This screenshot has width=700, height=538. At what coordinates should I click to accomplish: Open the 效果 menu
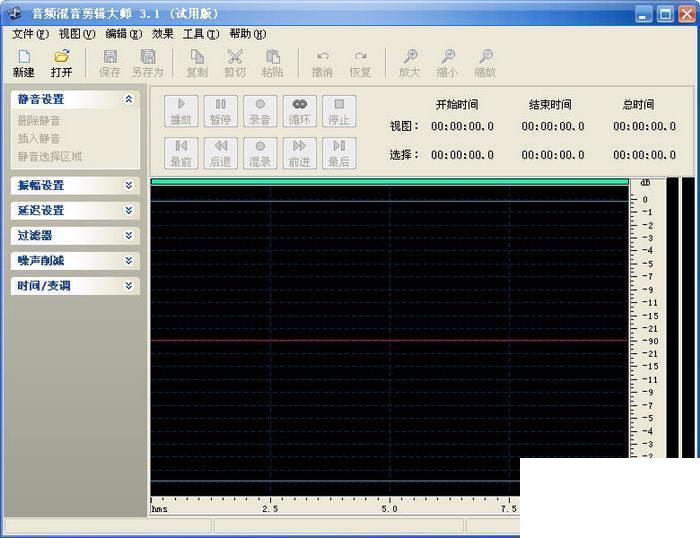[x=162, y=34]
